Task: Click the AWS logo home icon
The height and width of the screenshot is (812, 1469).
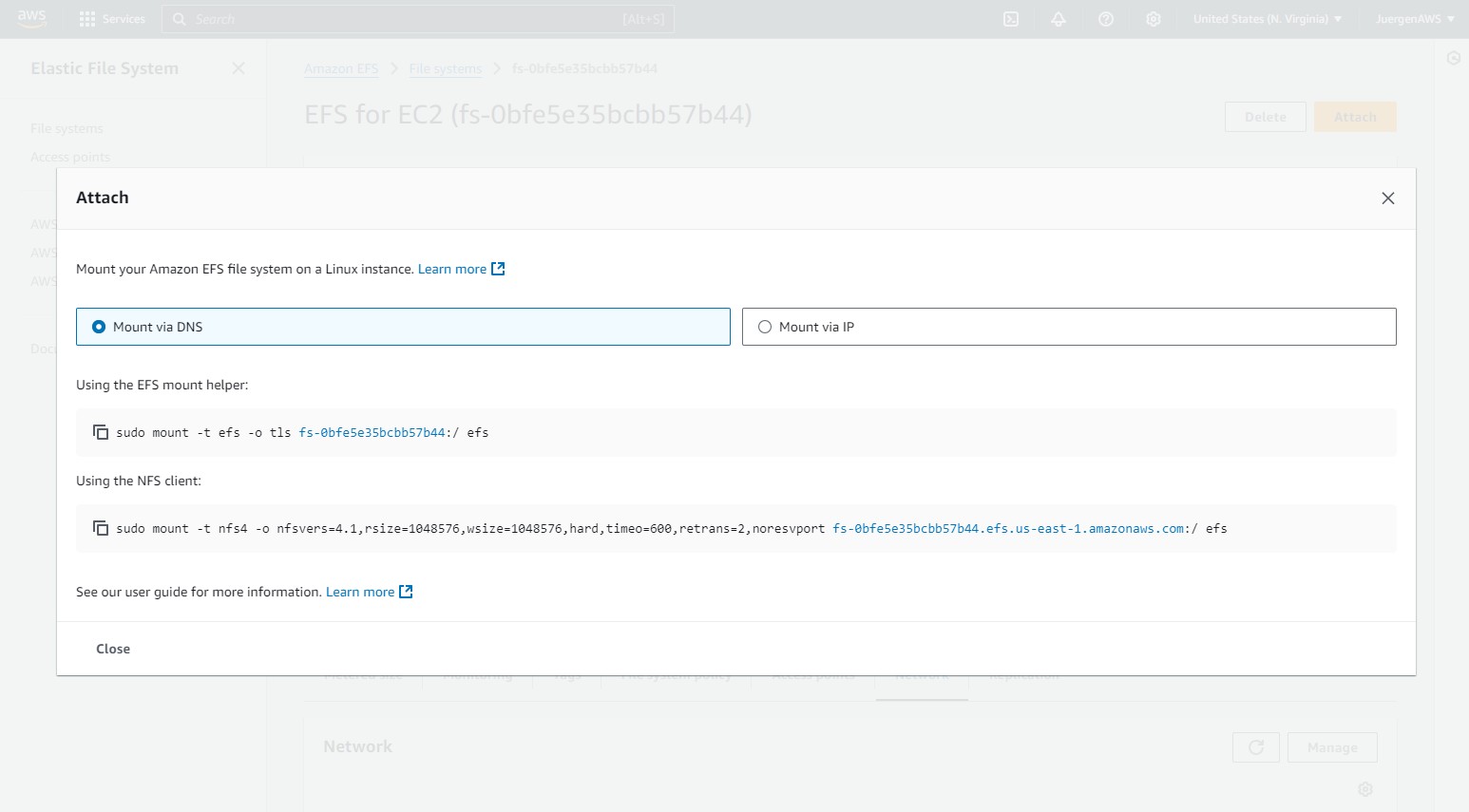Action: (x=31, y=19)
